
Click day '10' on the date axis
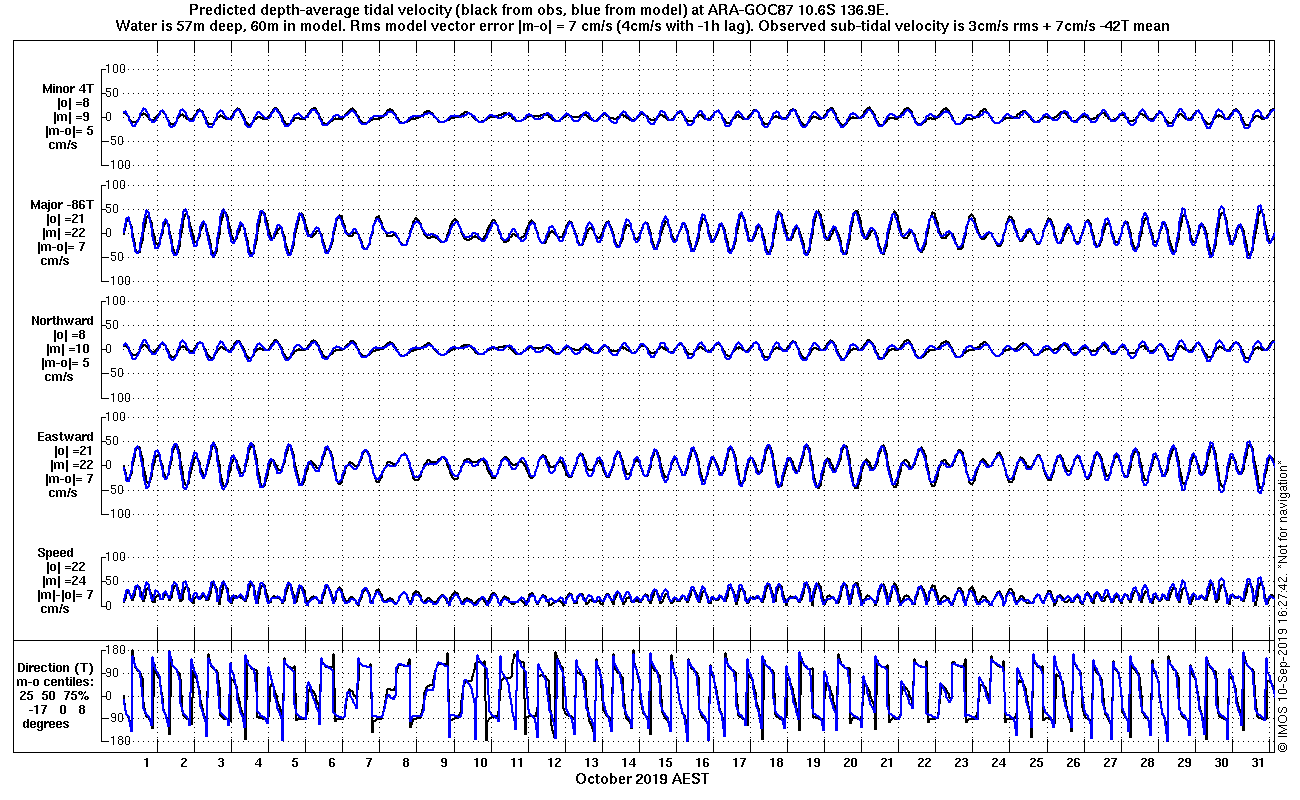coord(480,763)
